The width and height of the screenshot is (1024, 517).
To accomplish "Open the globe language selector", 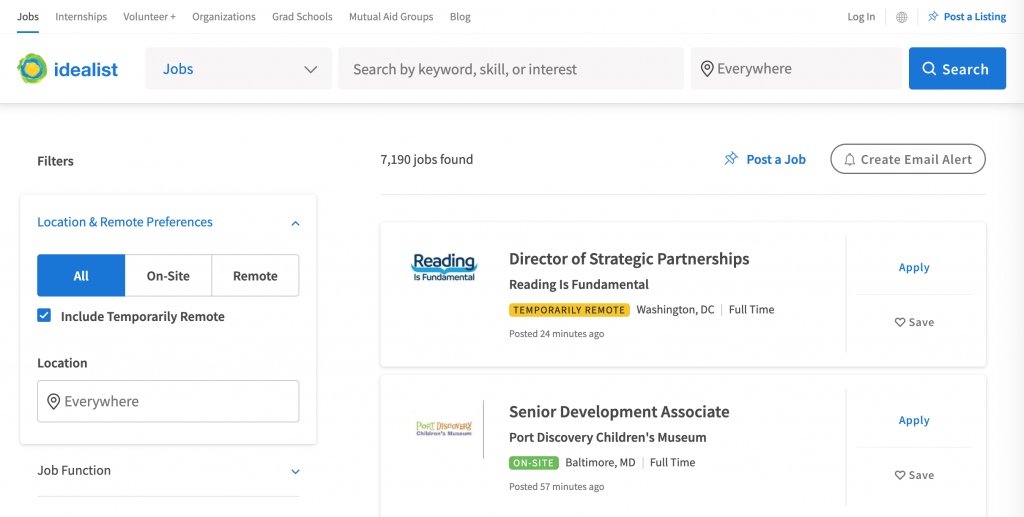I will 901,17.
